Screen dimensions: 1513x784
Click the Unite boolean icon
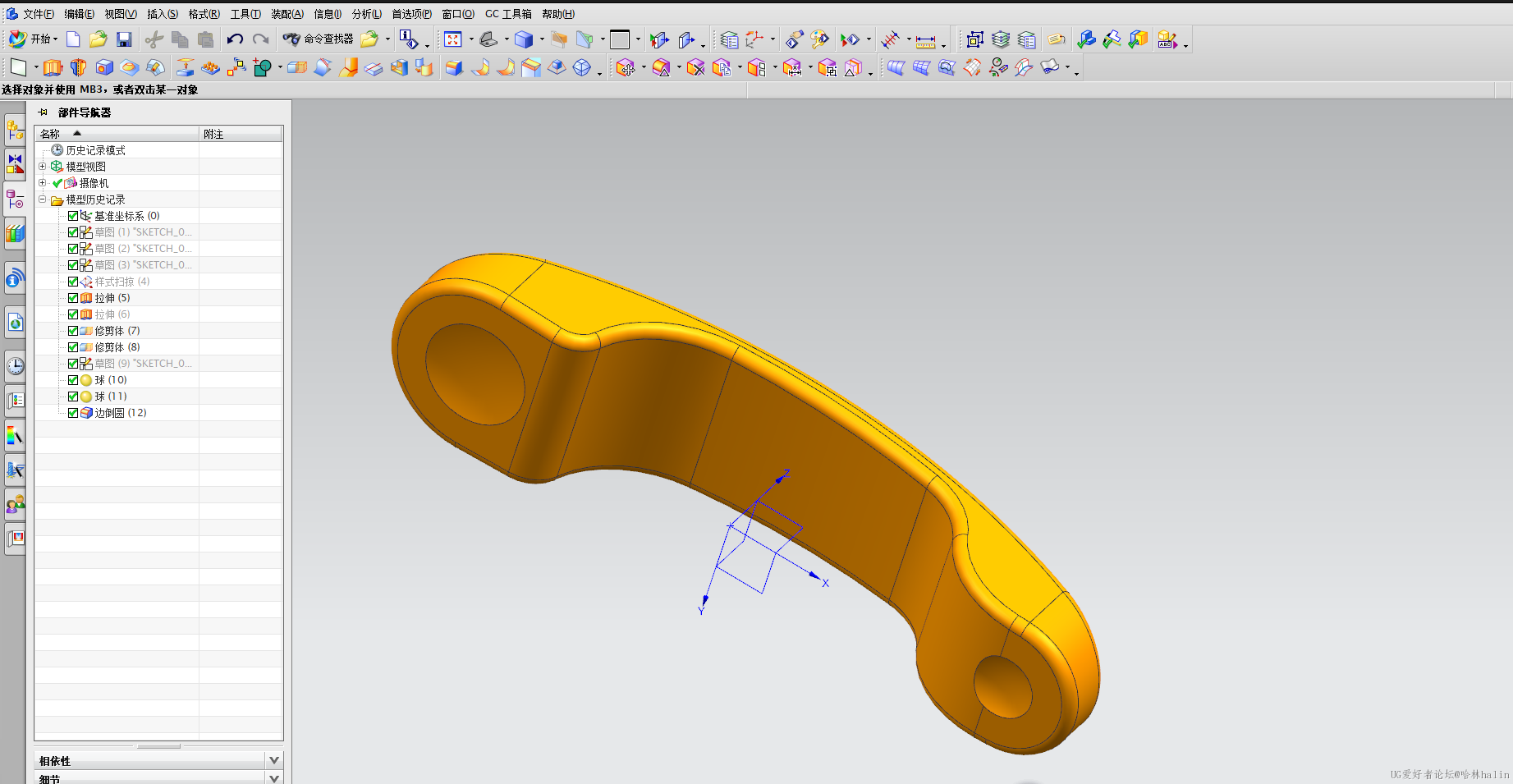(263, 67)
